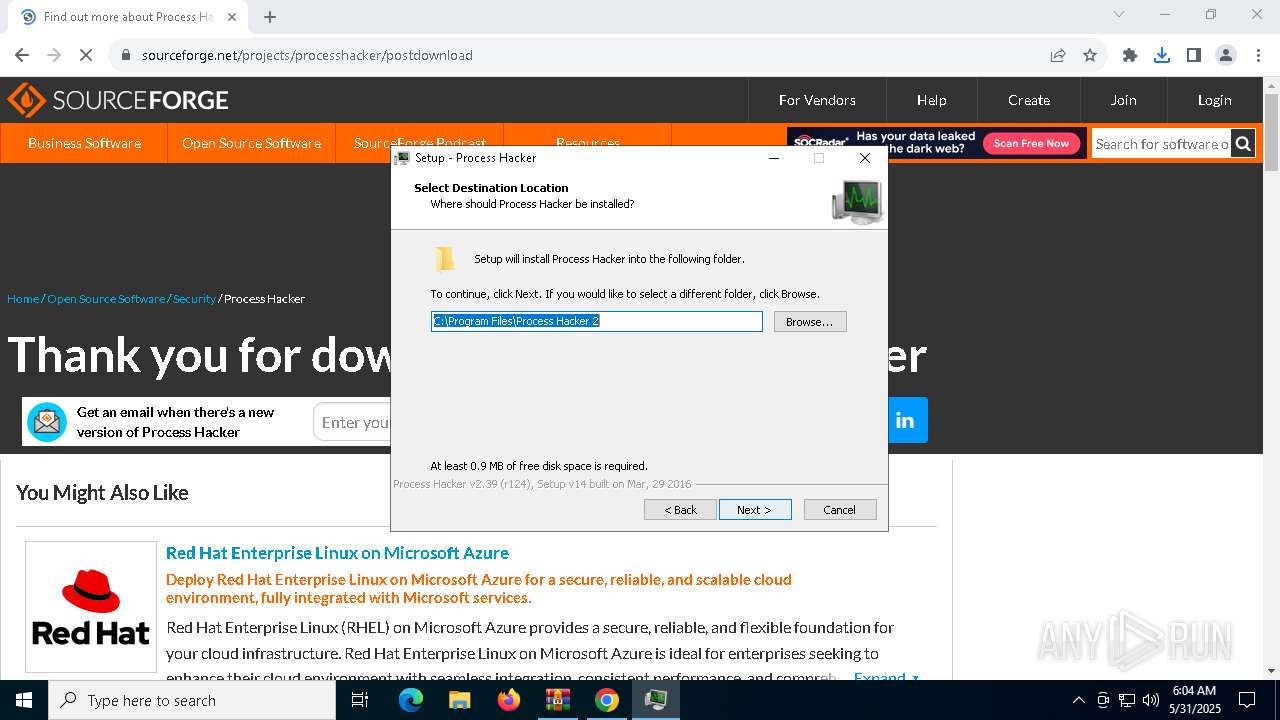Open volume control in system tray
The image size is (1280, 720).
pyautogui.click(x=1151, y=700)
